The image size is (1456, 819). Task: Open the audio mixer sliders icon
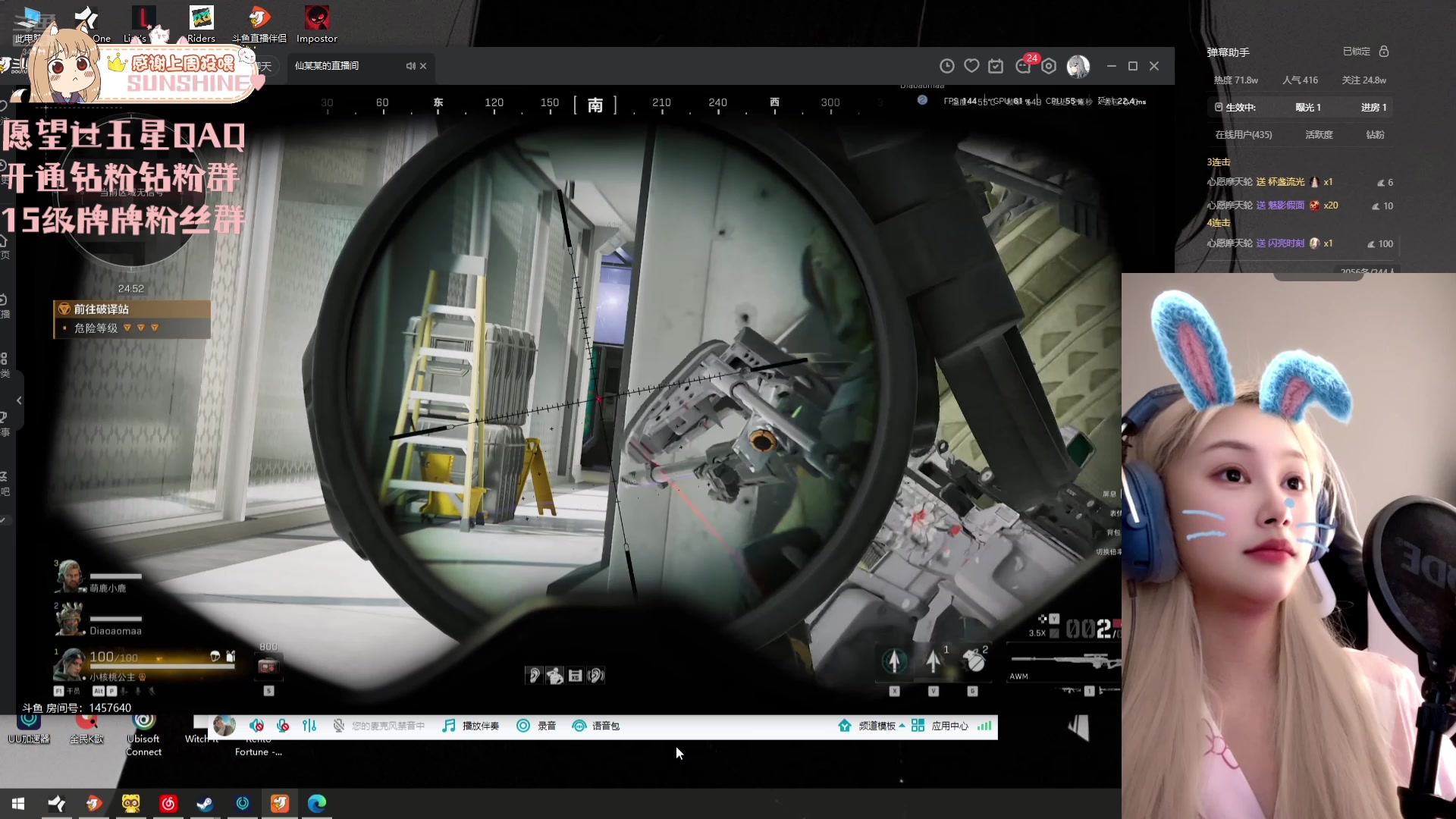309,726
